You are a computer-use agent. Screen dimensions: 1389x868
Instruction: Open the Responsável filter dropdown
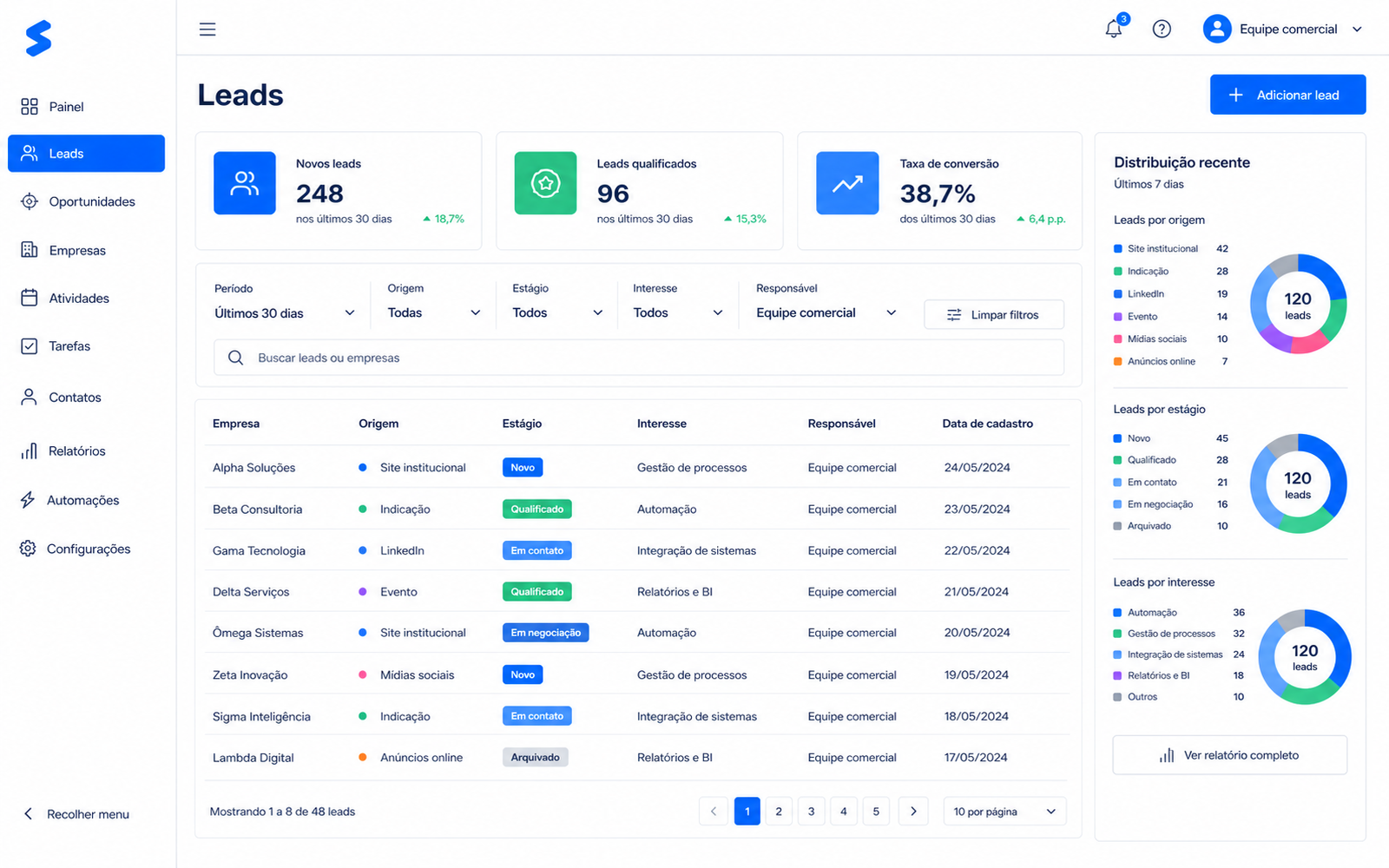[x=826, y=312]
